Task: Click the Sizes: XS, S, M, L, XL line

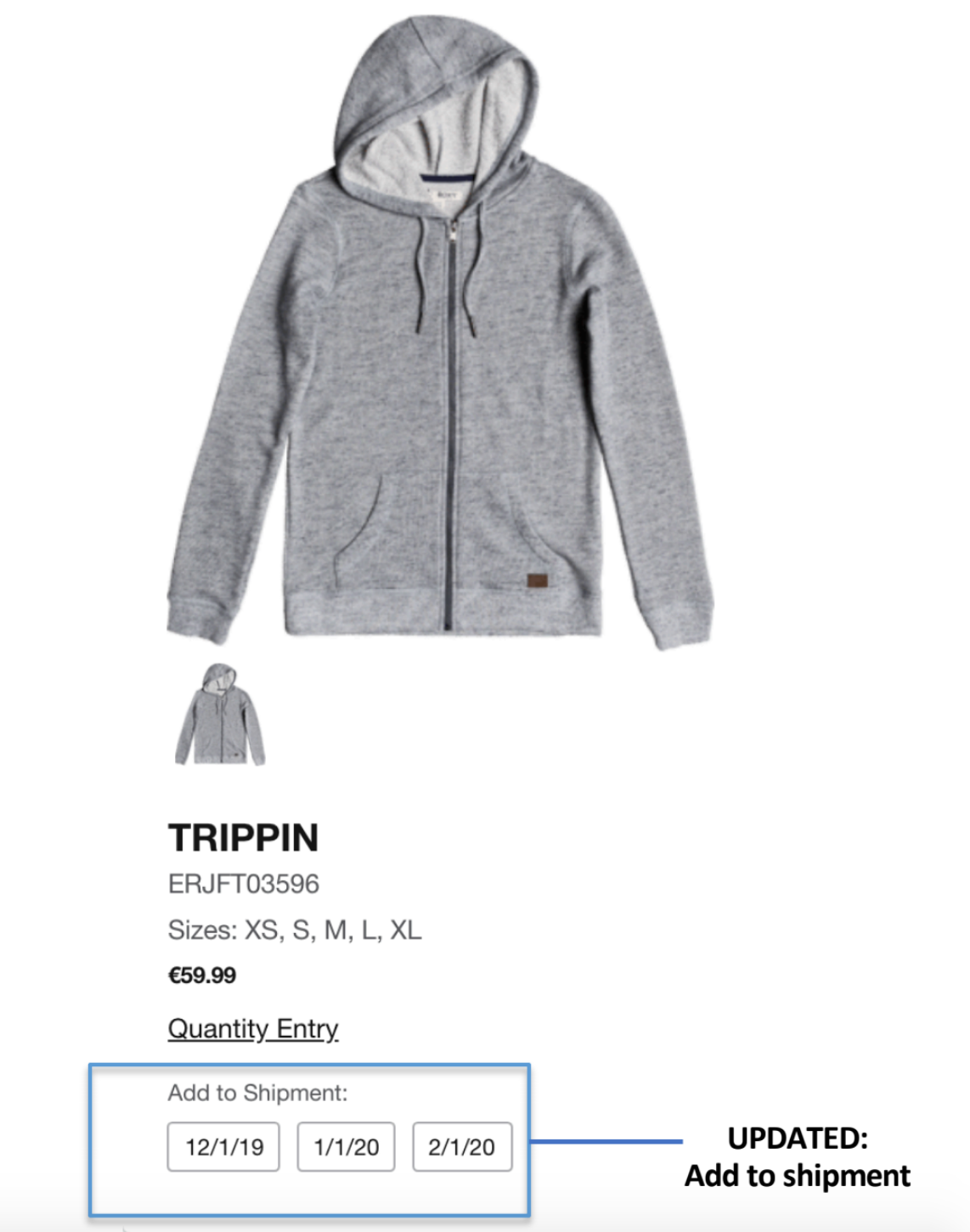Action: [295, 930]
